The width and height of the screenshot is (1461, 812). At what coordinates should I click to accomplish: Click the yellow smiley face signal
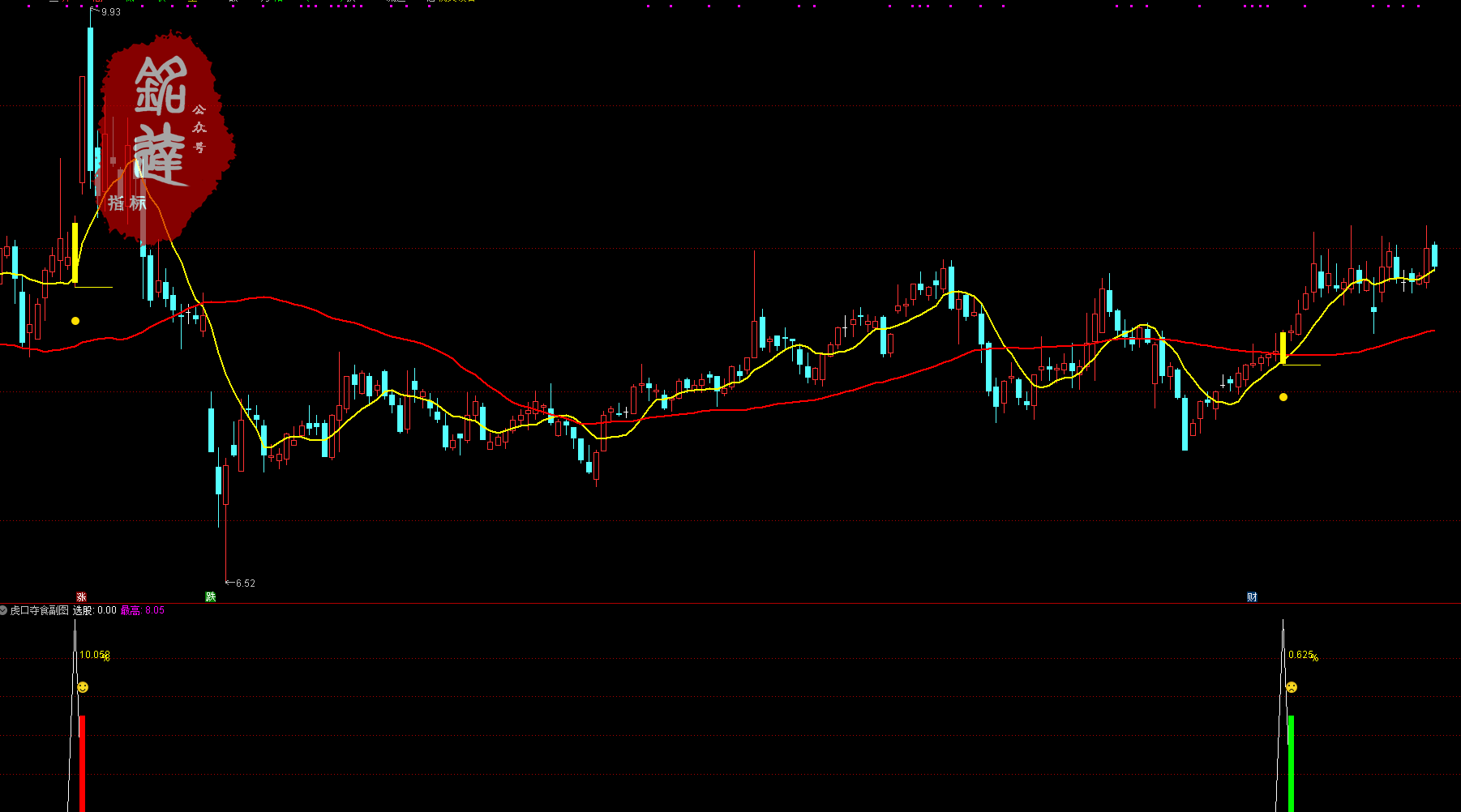(83, 687)
